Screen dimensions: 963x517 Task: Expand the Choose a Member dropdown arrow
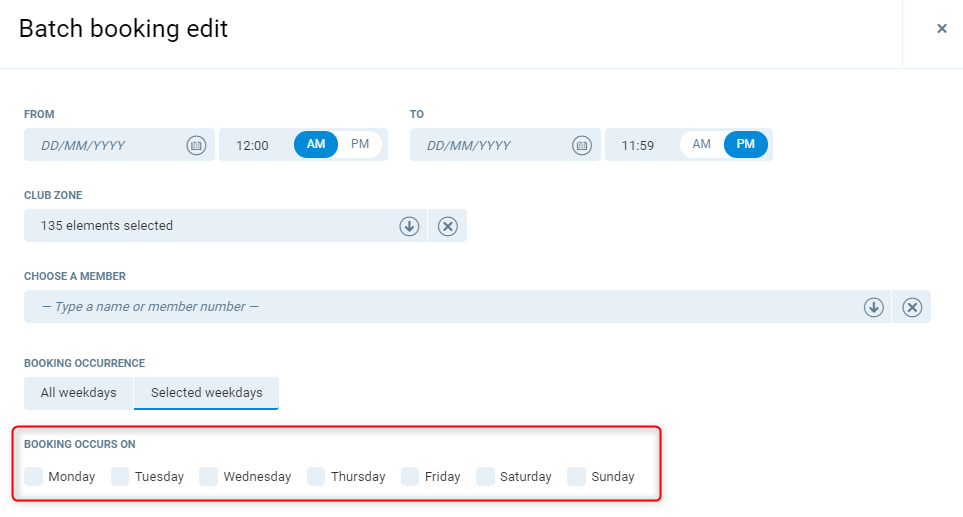(874, 307)
